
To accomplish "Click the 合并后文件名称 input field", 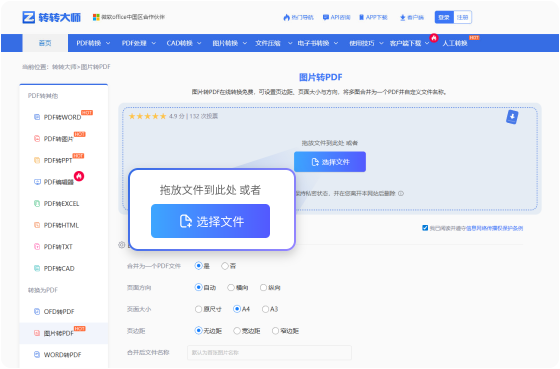I will point(269,353).
